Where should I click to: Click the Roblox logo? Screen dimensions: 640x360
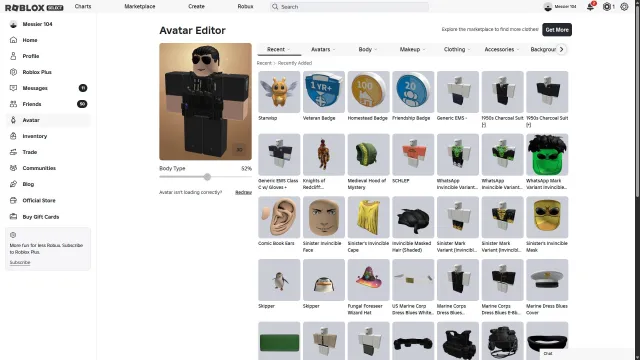(x=34, y=7)
